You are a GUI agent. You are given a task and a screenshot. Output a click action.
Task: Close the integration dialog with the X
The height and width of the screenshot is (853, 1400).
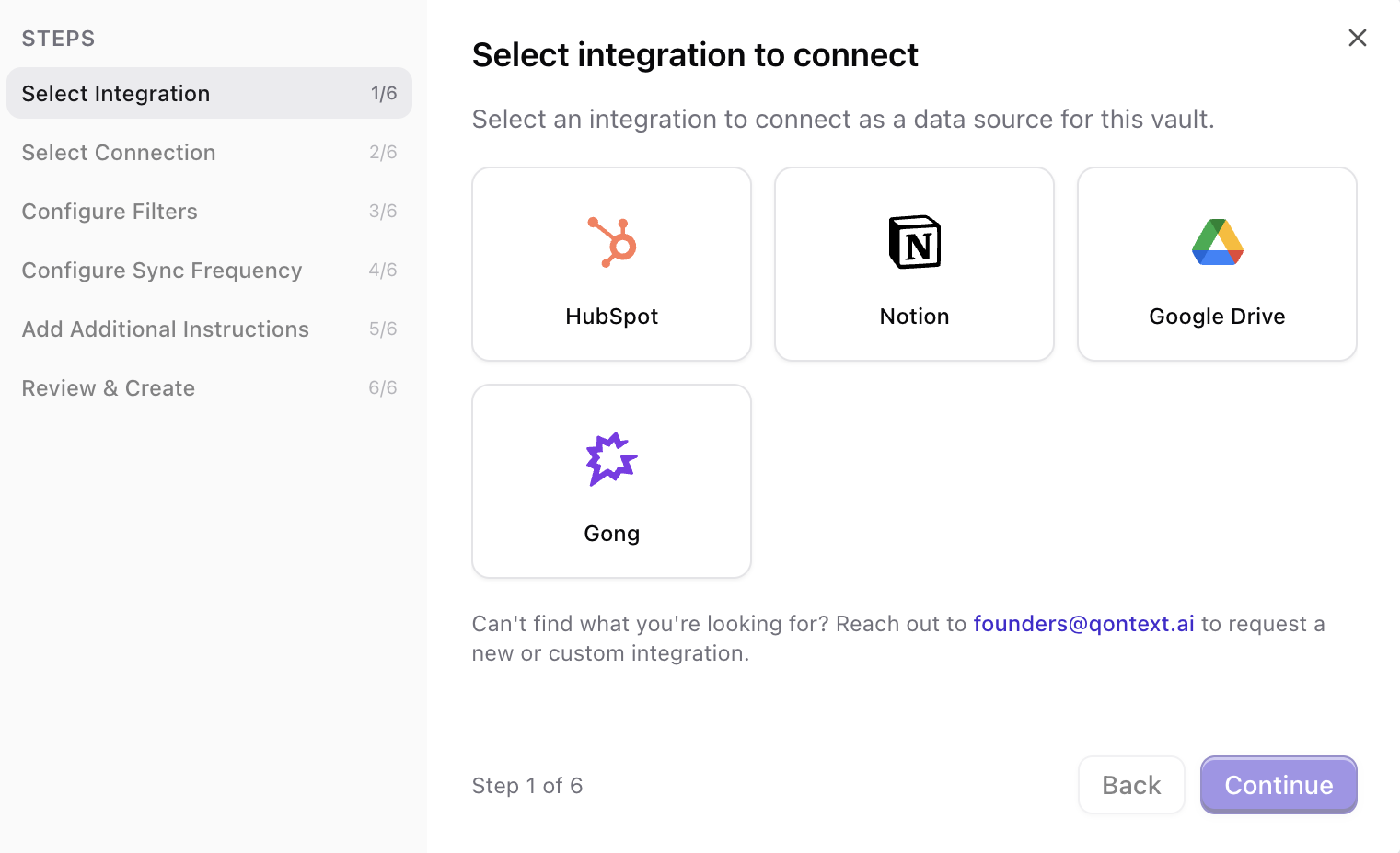[1358, 38]
